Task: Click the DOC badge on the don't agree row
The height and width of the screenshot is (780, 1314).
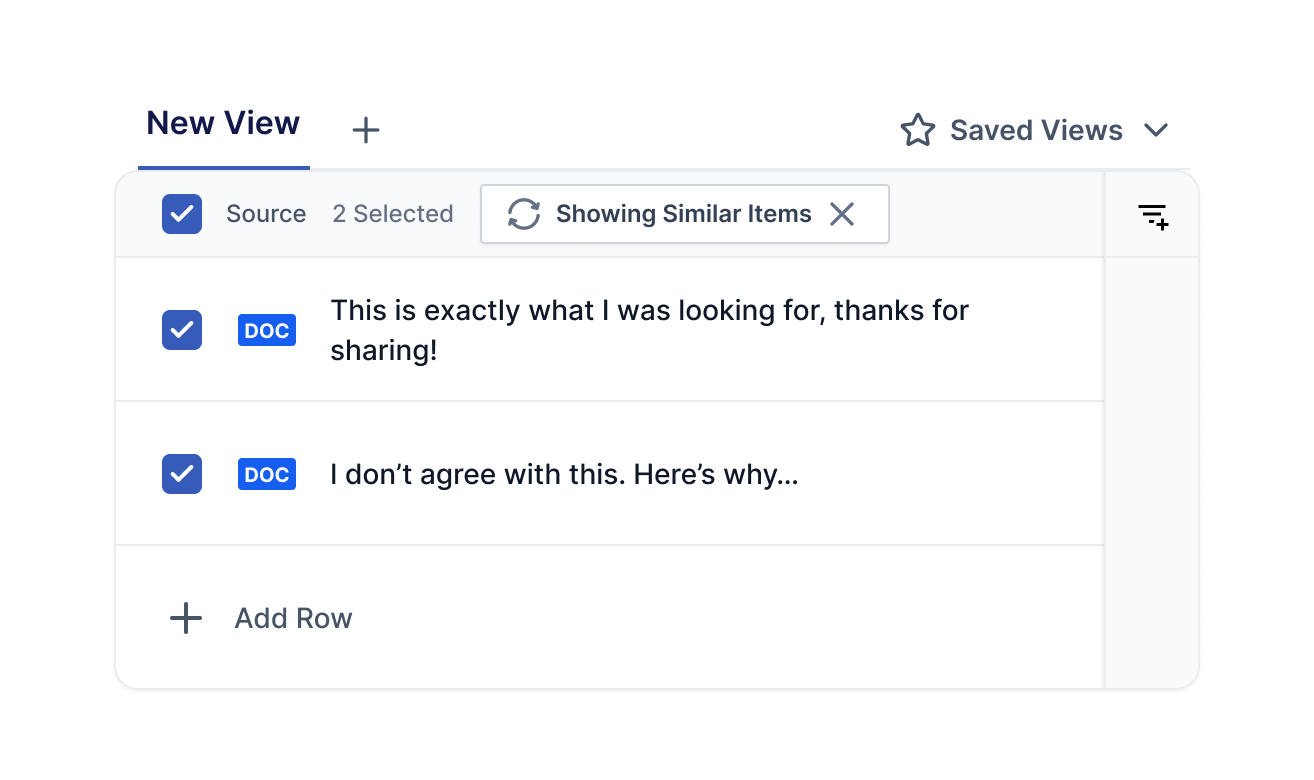Action: coord(267,474)
